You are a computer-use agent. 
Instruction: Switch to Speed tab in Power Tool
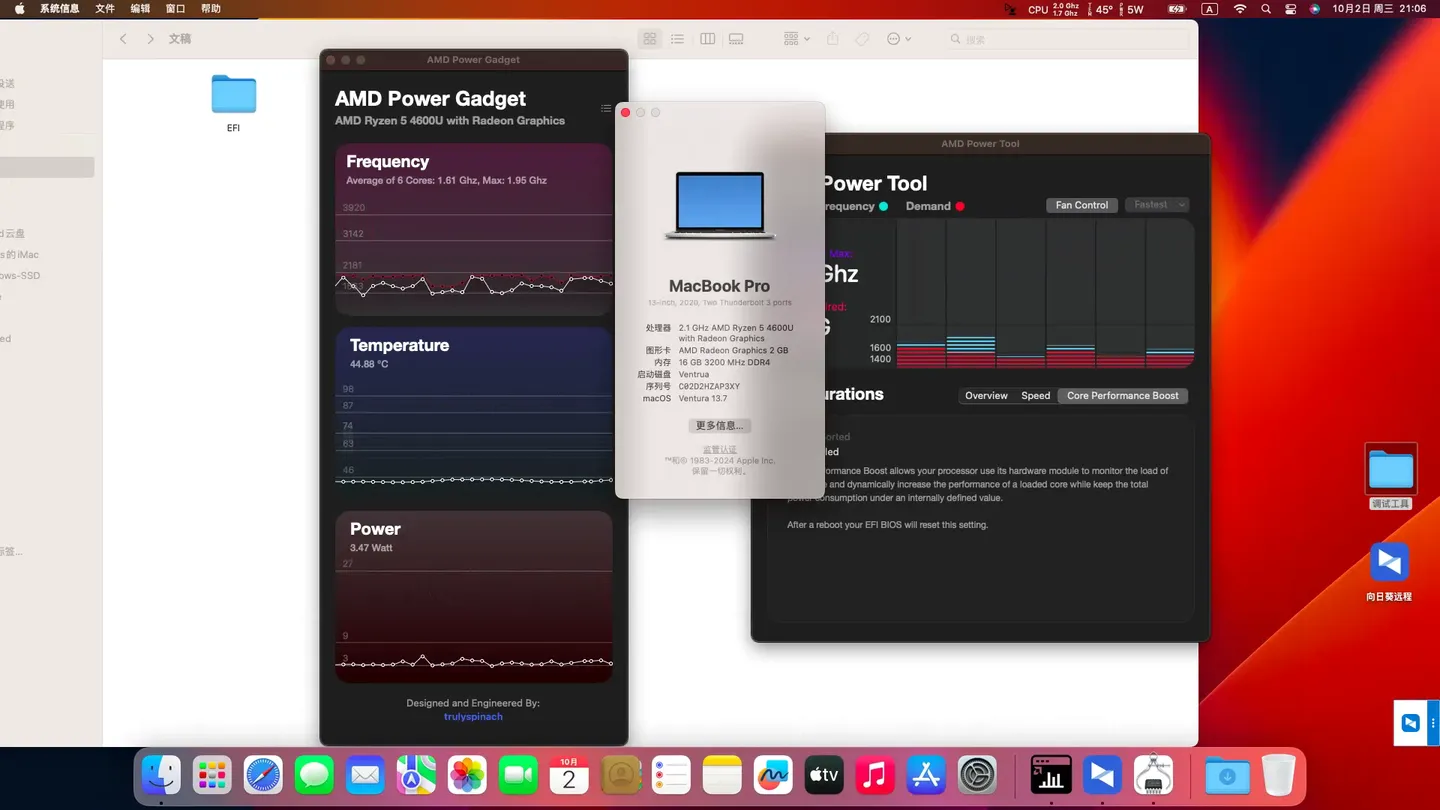[x=1036, y=396]
